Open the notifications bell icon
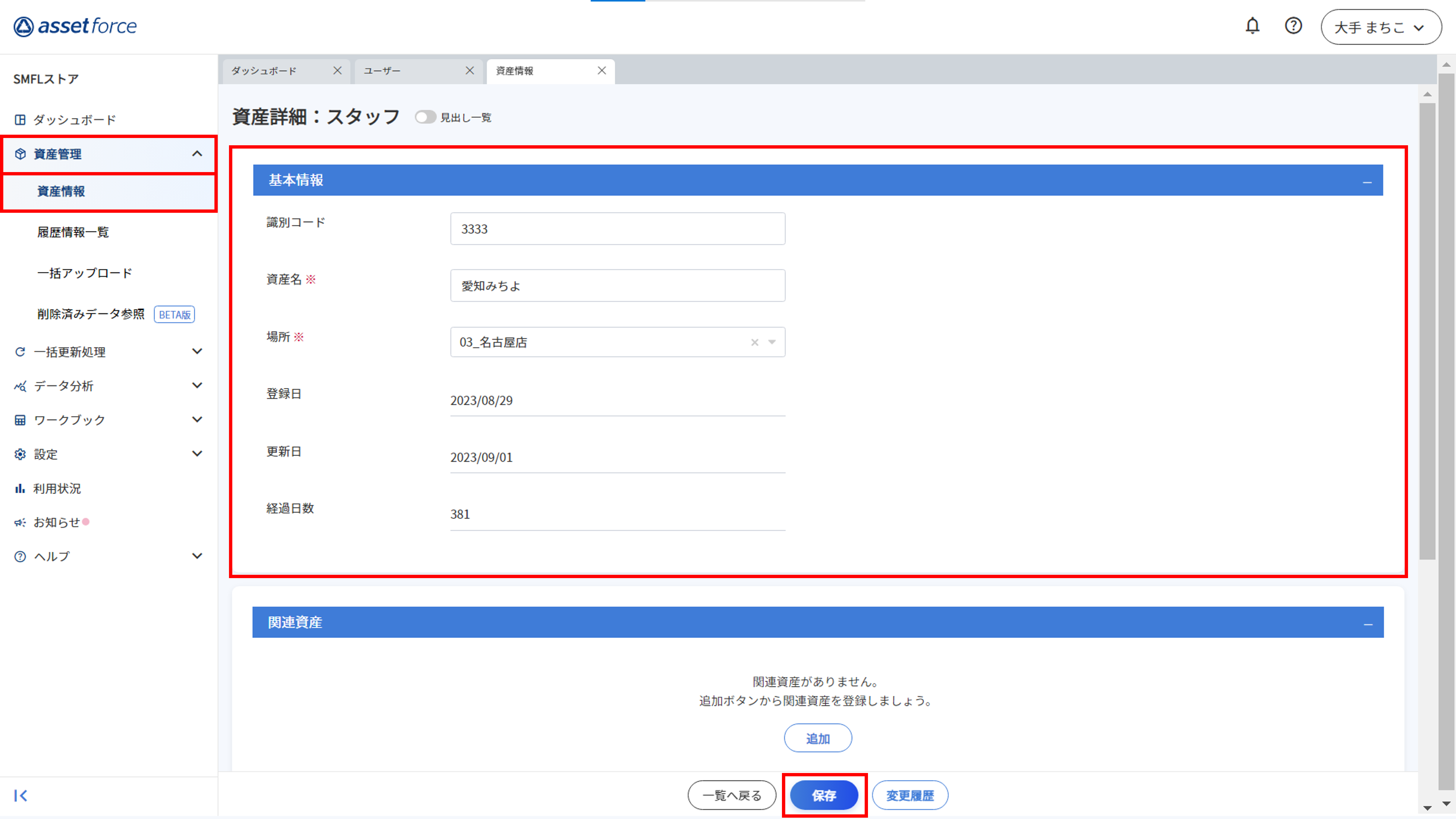Screen dimensions: 1456x819 tap(1252, 26)
